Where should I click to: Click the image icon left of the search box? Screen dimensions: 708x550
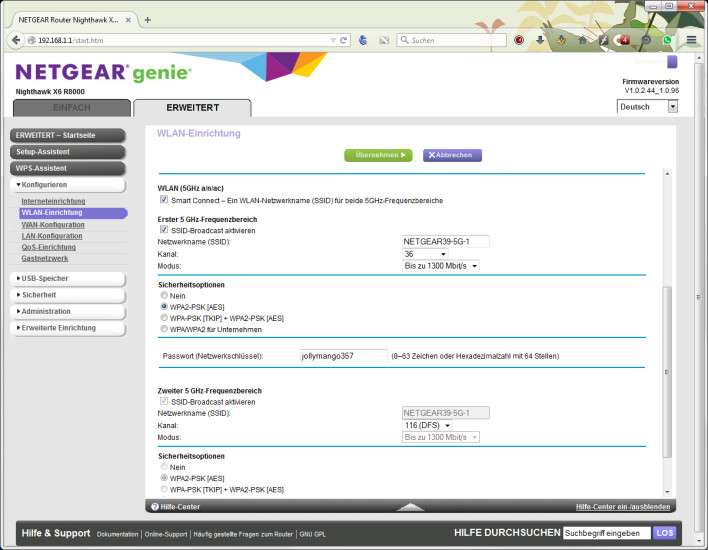pyautogui.click(x=384, y=40)
